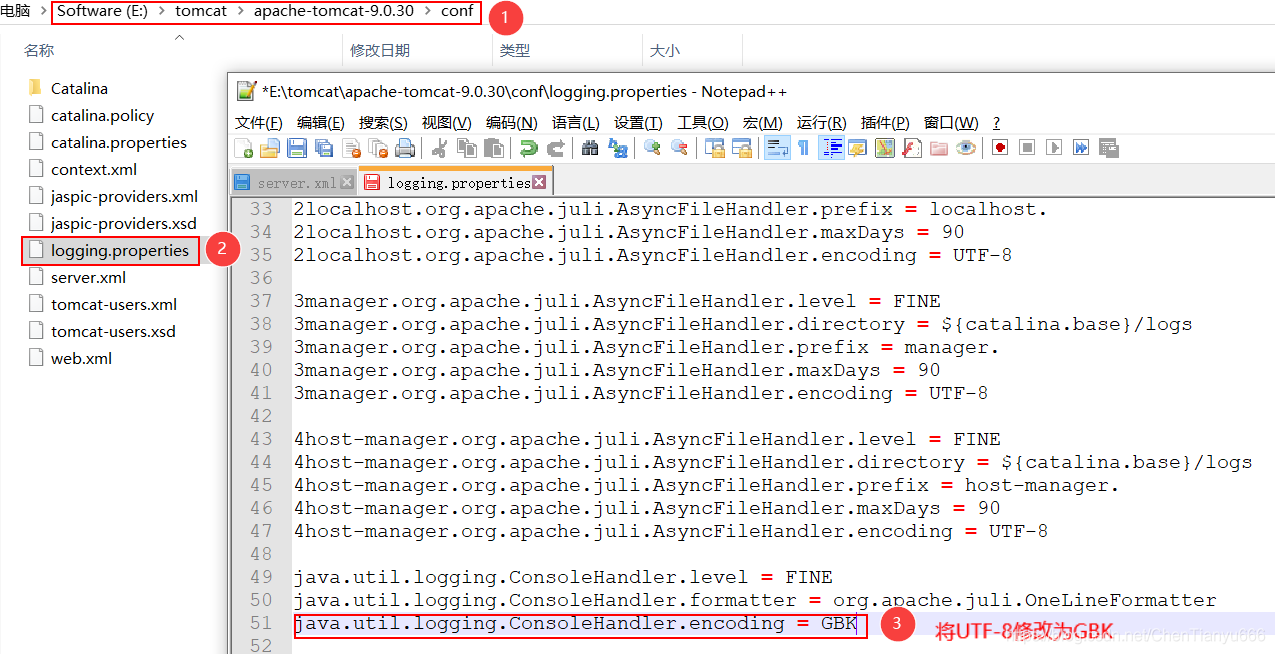The height and width of the screenshot is (654, 1275).
Task: Click the Close All toolbar icon
Action: 378,148
